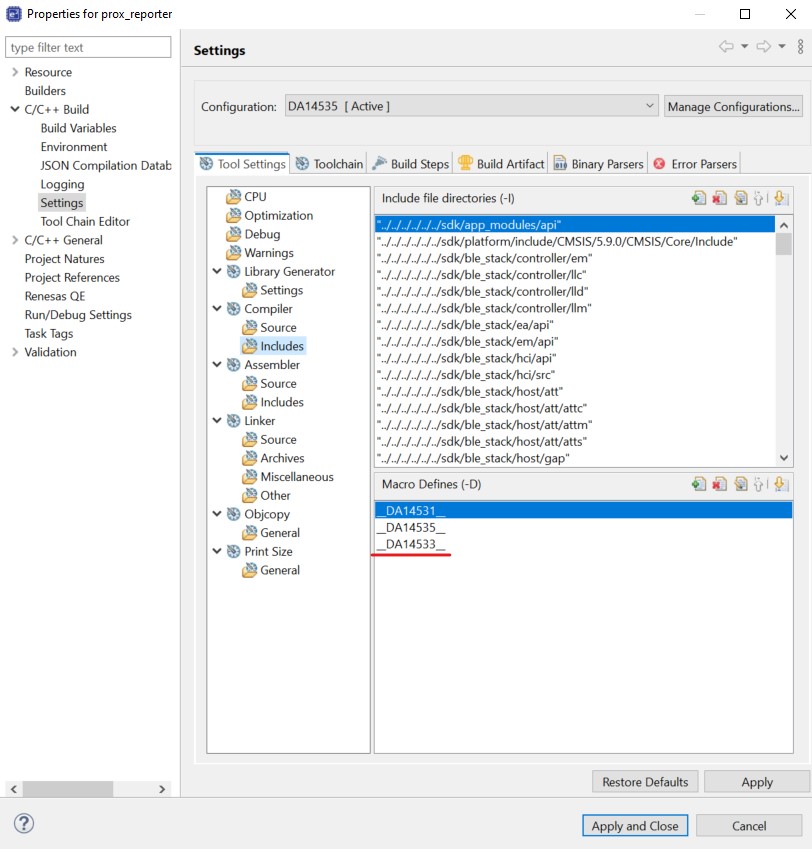Open the Build Variables page
This screenshot has height=849, width=812.
78,128
